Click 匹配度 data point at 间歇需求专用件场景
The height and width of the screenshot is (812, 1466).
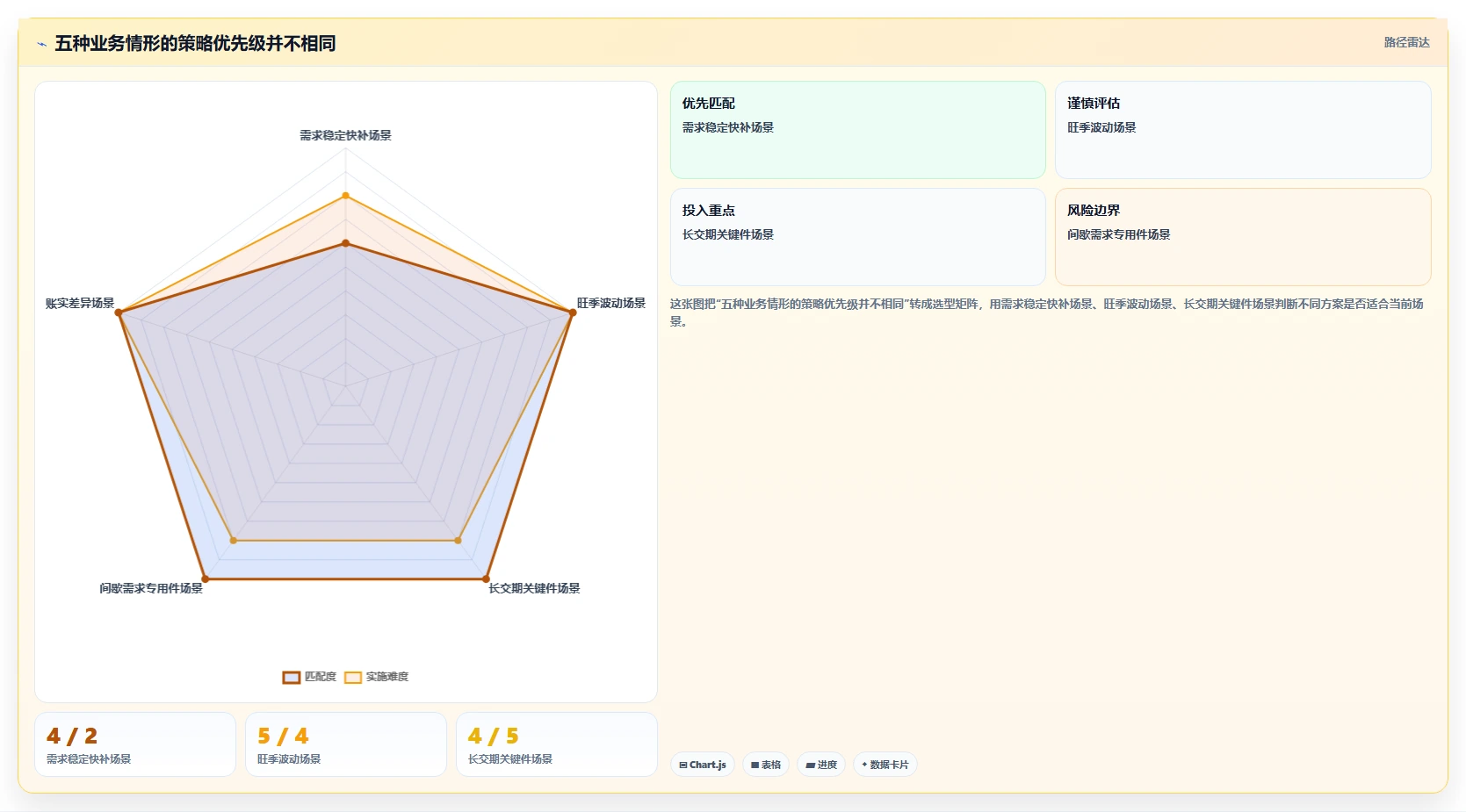click(206, 579)
